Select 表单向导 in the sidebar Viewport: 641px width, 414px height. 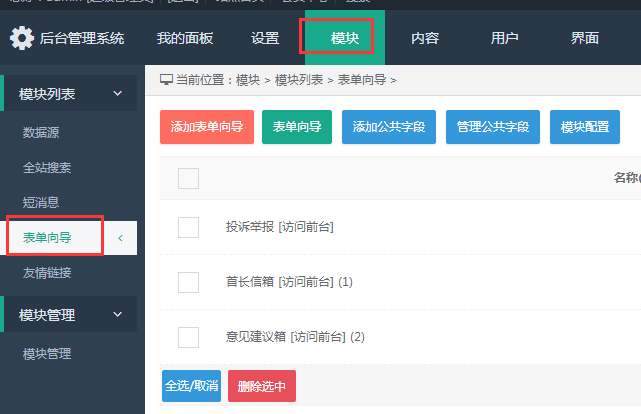coord(47,237)
